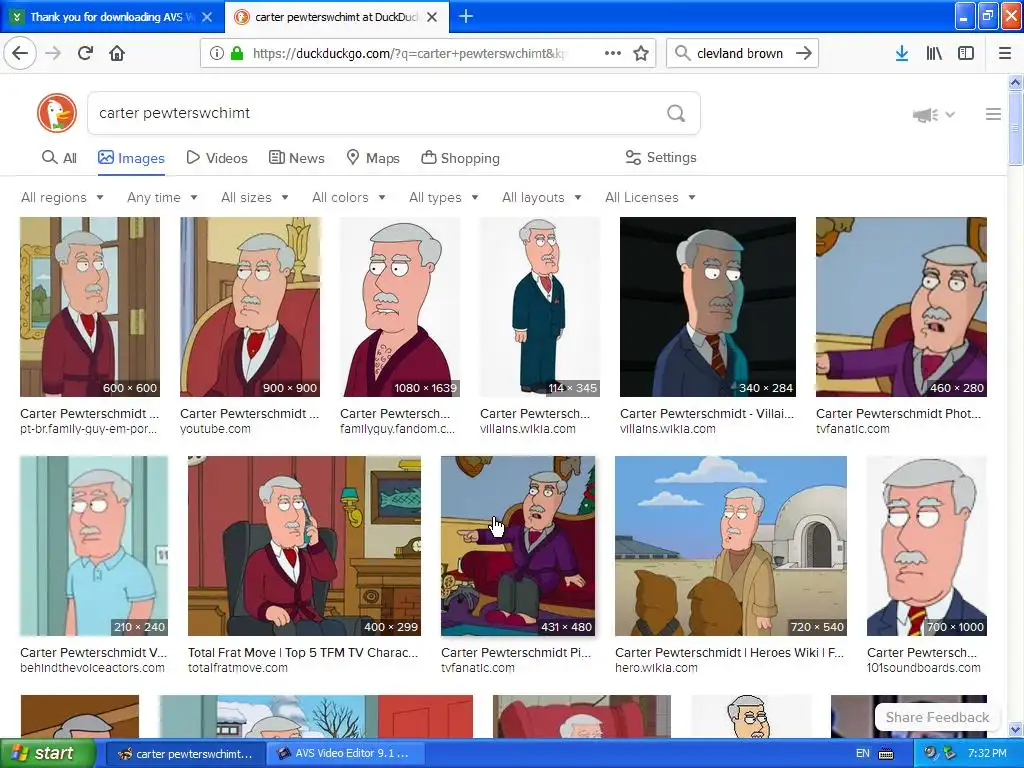Click the page scrollbar up arrow
The height and width of the screenshot is (768, 1024).
coord(1016,82)
